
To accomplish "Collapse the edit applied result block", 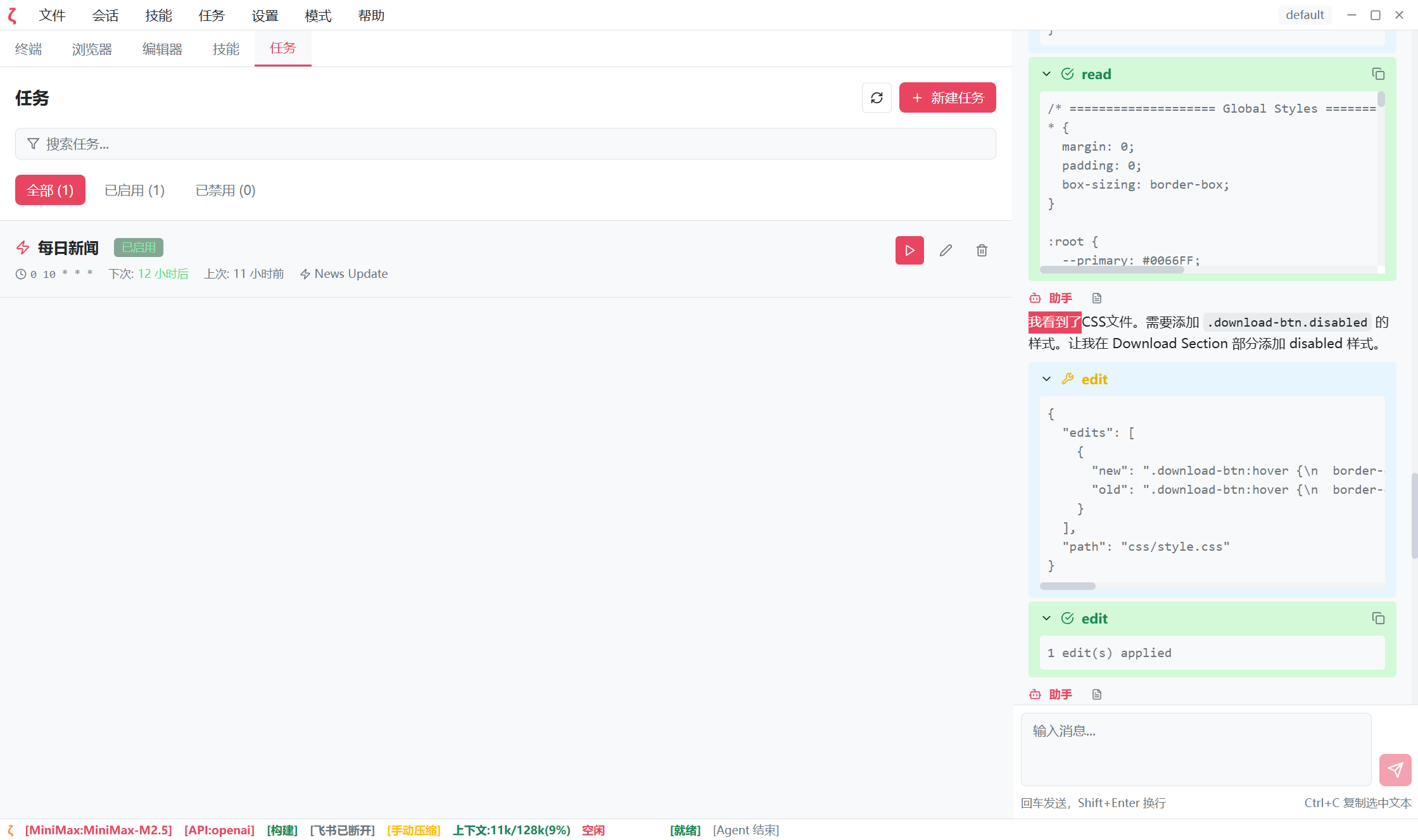I will pyautogui.click(x=1046, y=618).
